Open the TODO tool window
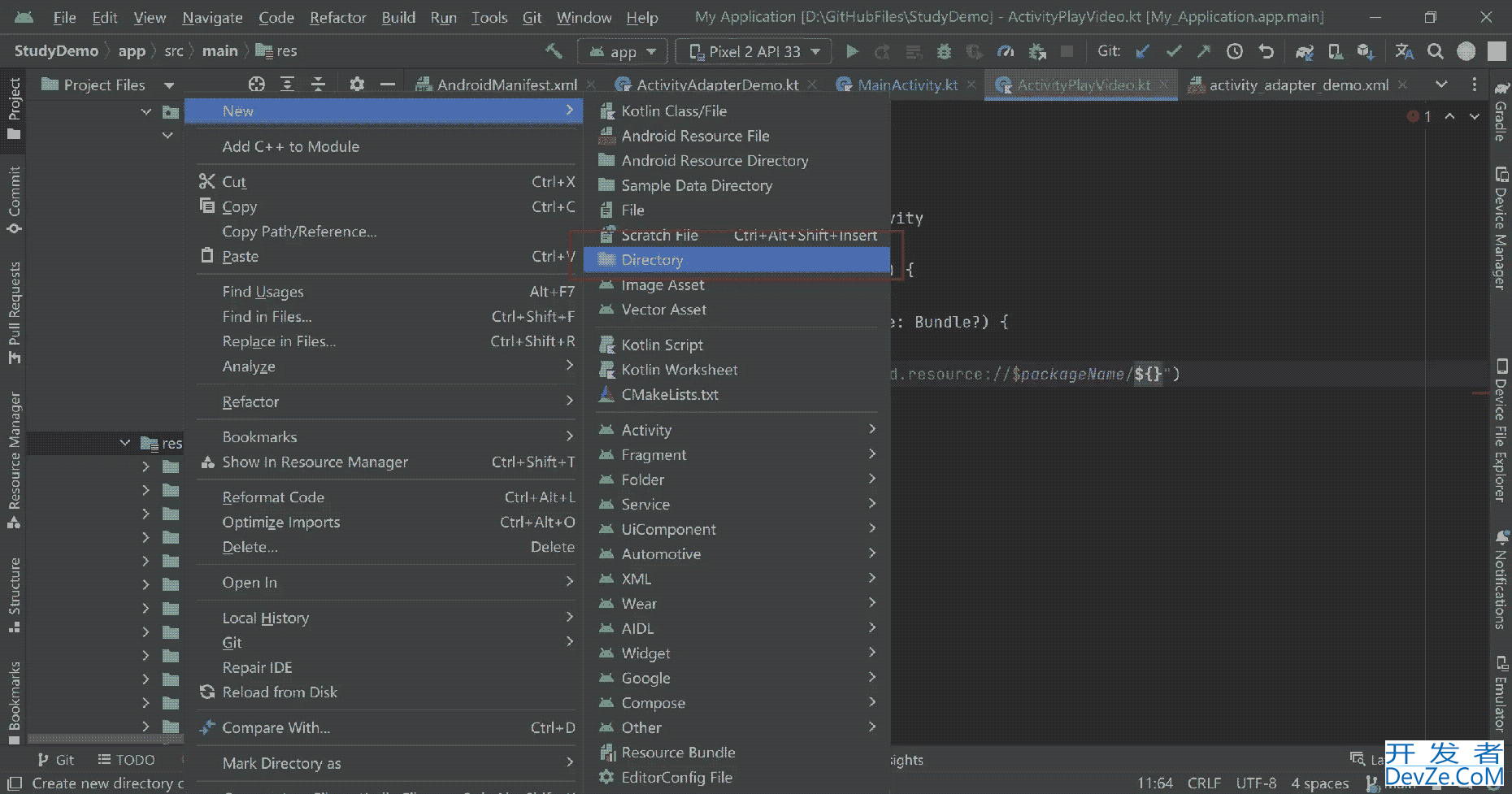Image resolution: width=1512 pixels, height=794 pixels. (126, 760)
